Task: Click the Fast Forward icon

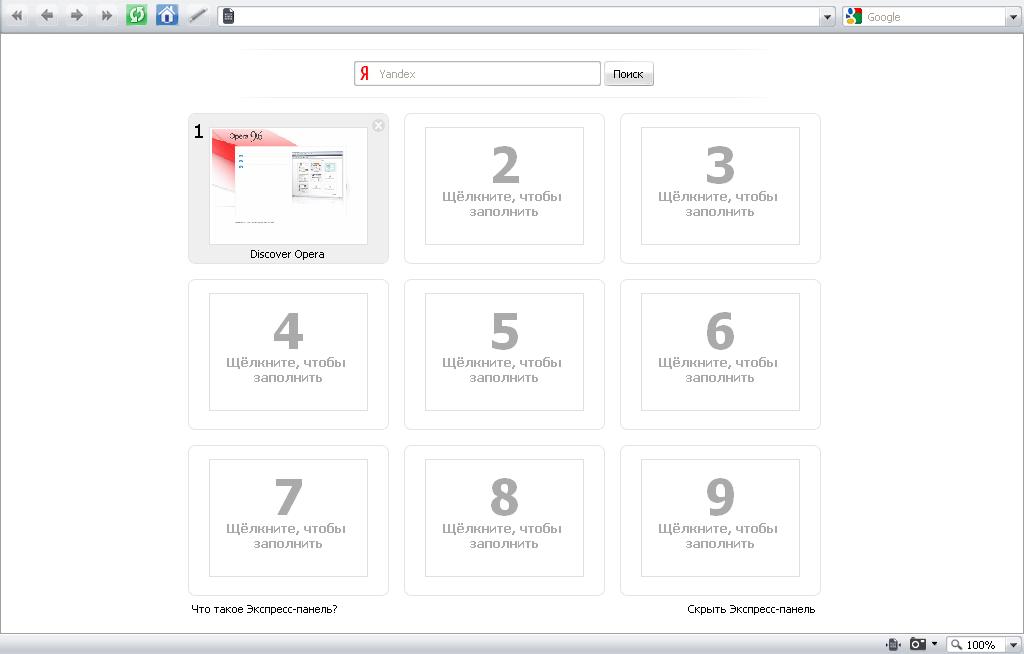Action: (x=106, y=15)
